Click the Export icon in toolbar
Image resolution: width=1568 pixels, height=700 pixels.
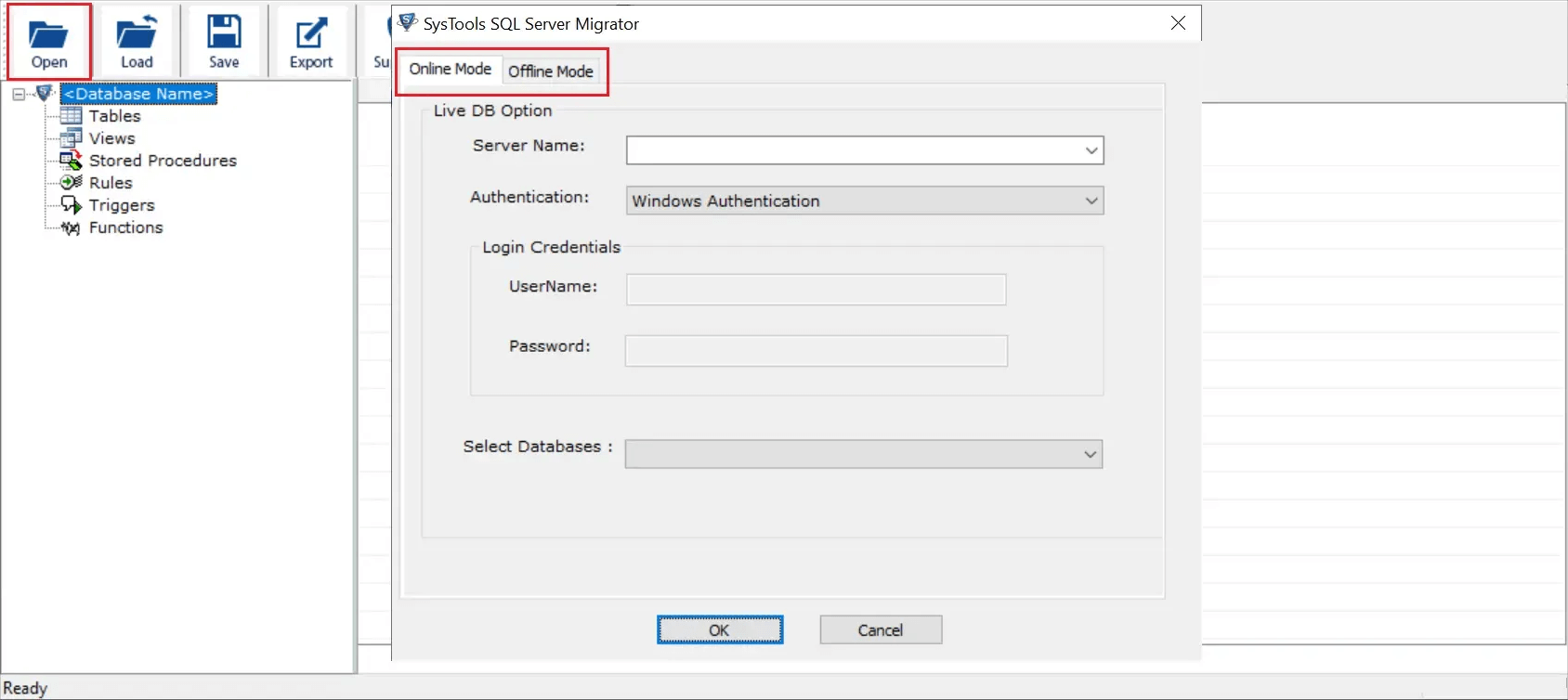click(310, 34)
